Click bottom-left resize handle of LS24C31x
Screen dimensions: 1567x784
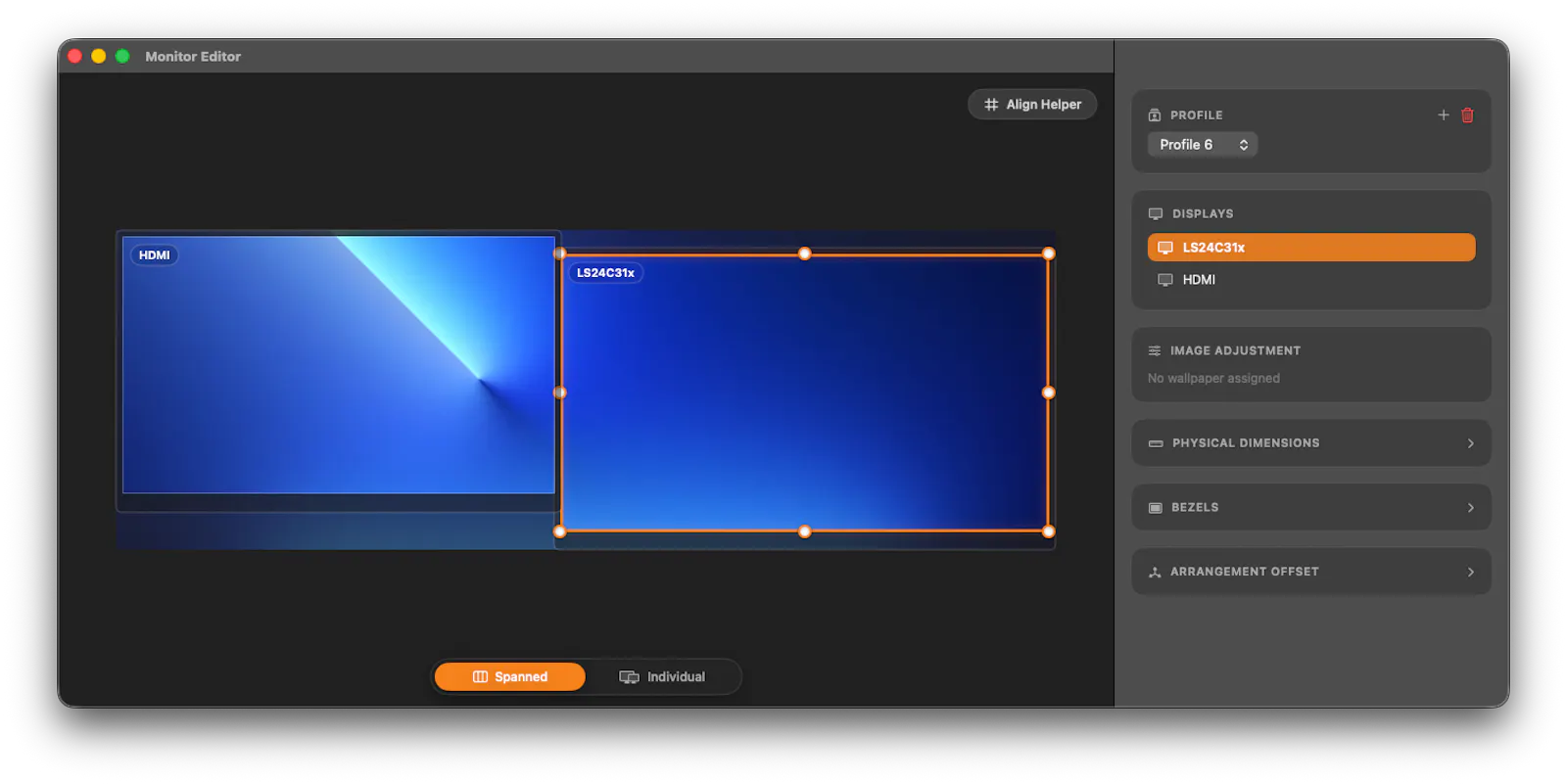(560, 531)
